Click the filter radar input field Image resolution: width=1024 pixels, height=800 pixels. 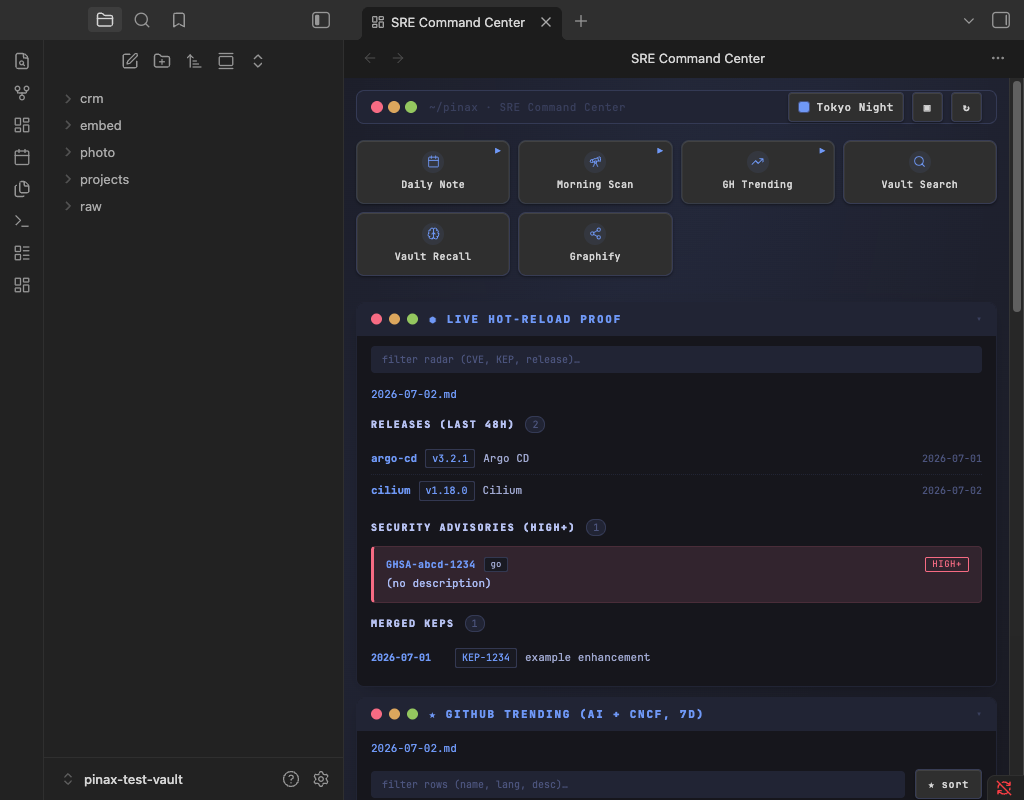(676, 360)
